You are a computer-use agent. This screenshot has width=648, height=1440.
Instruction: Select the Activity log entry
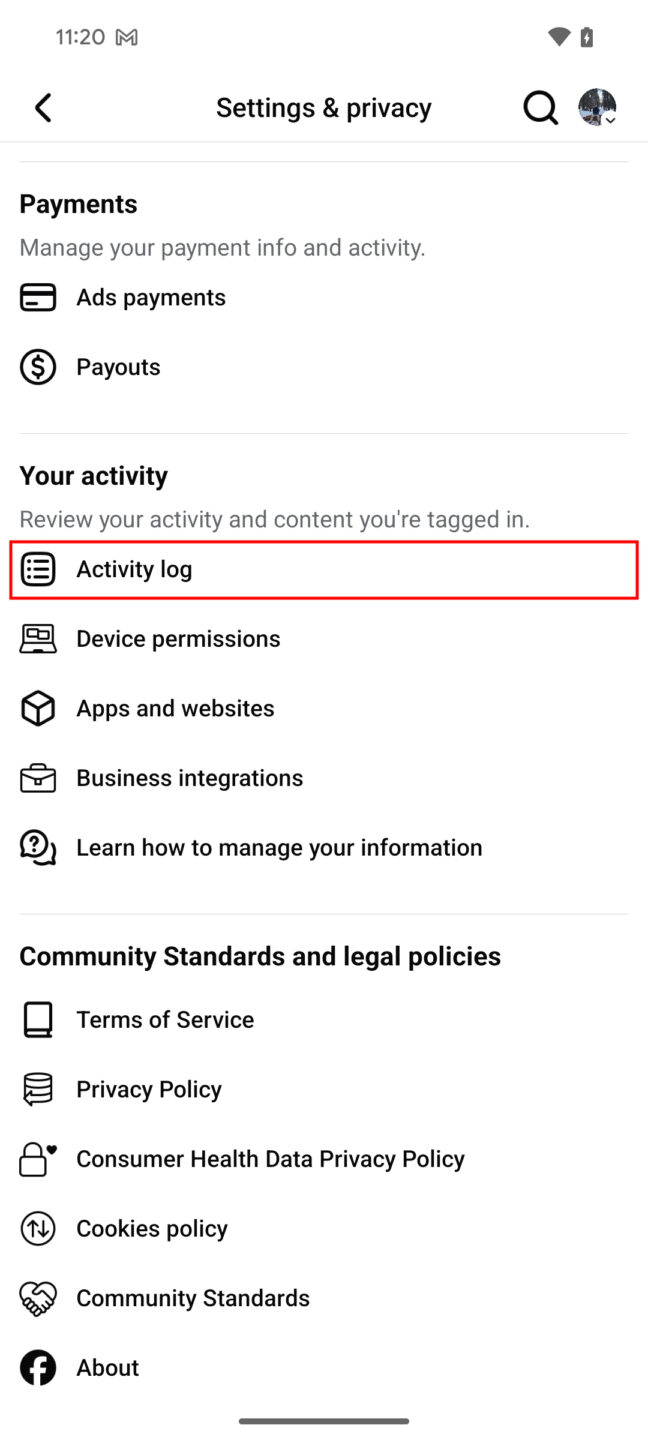[x=134, y=568]
